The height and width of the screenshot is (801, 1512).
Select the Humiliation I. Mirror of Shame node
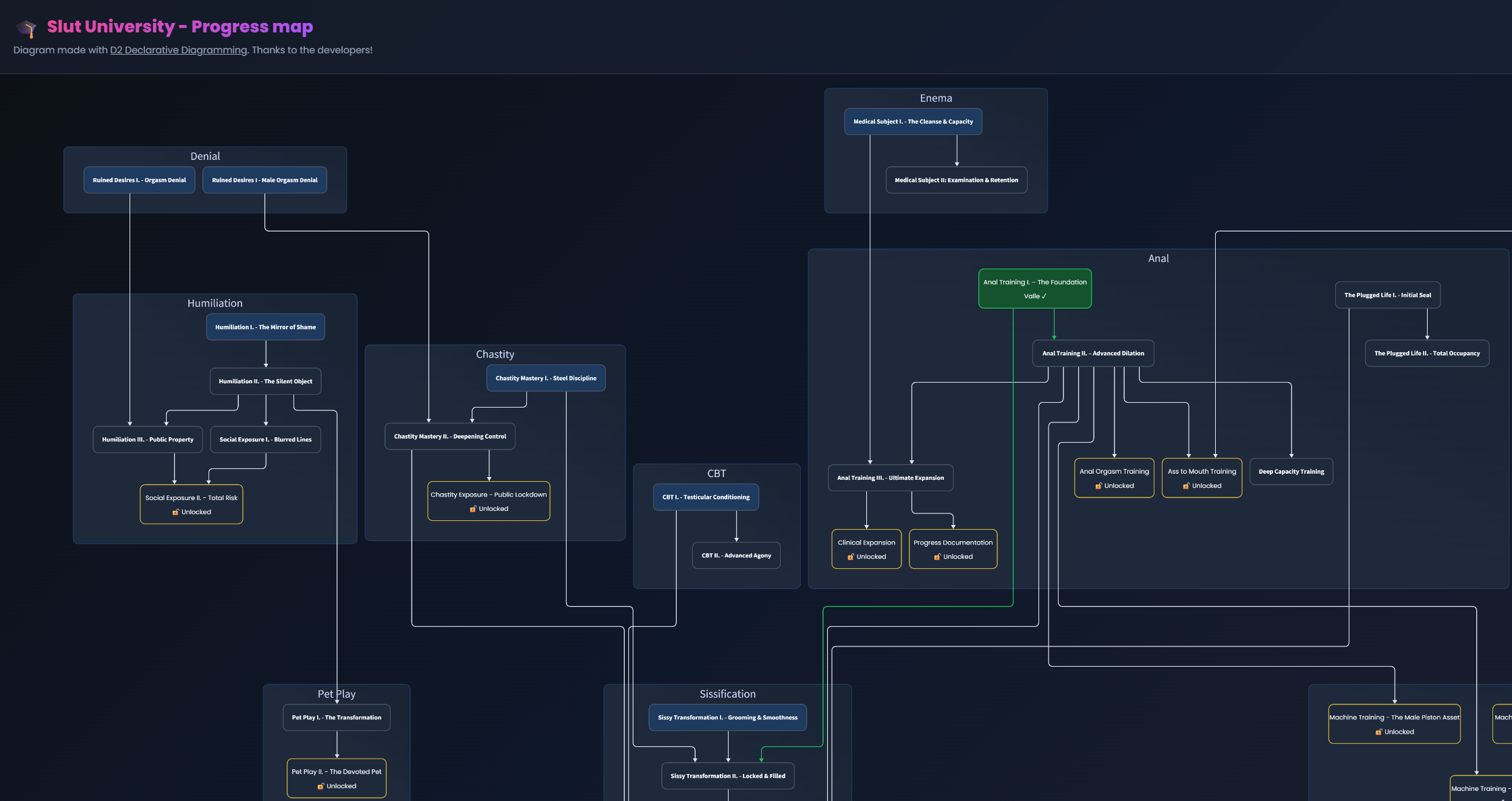pyautogui.click(x=265, y=327)
